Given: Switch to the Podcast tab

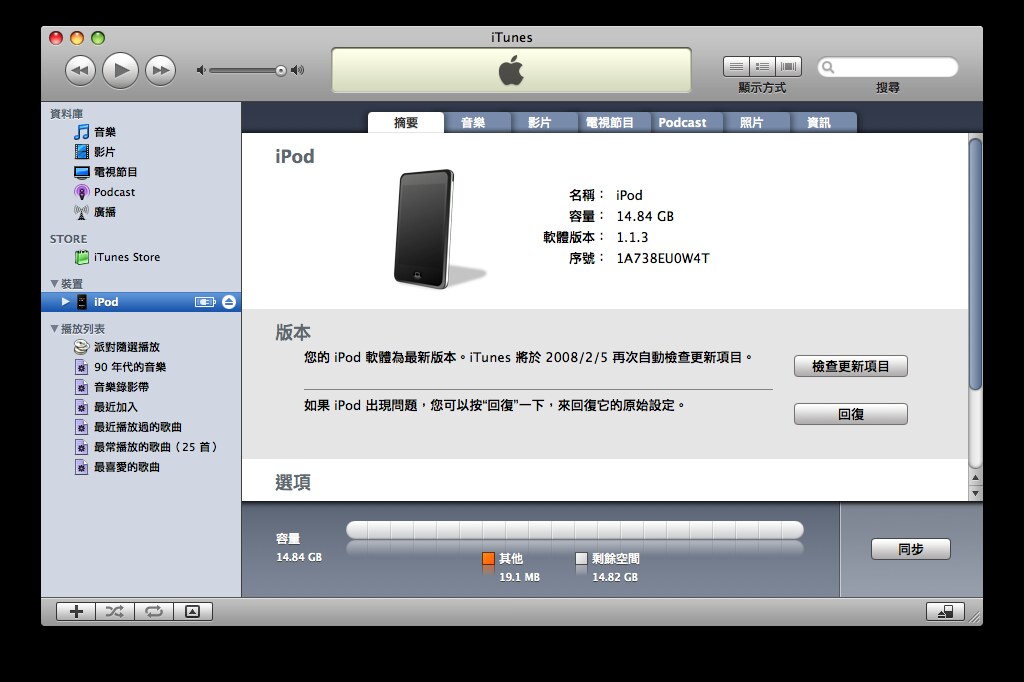Looking at the screenshot, I should pyautogui.click(x=685, y=122).
